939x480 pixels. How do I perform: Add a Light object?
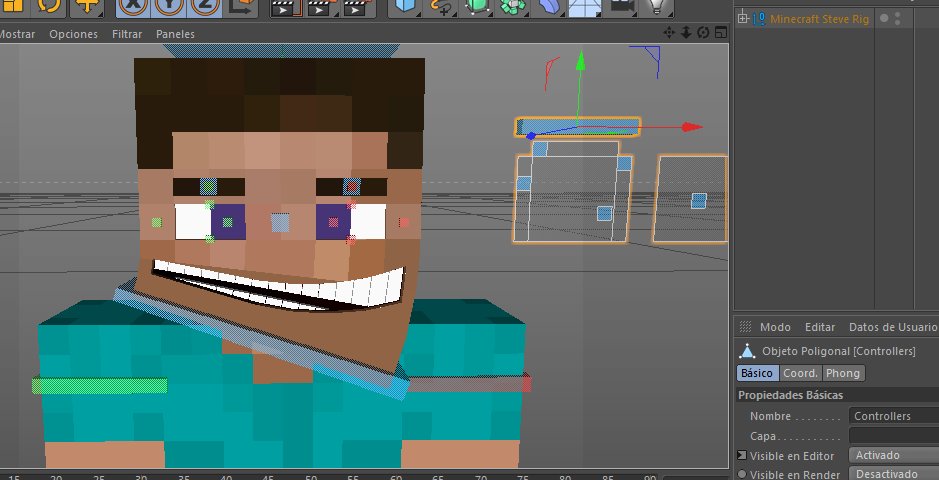(x=657, y=5)
